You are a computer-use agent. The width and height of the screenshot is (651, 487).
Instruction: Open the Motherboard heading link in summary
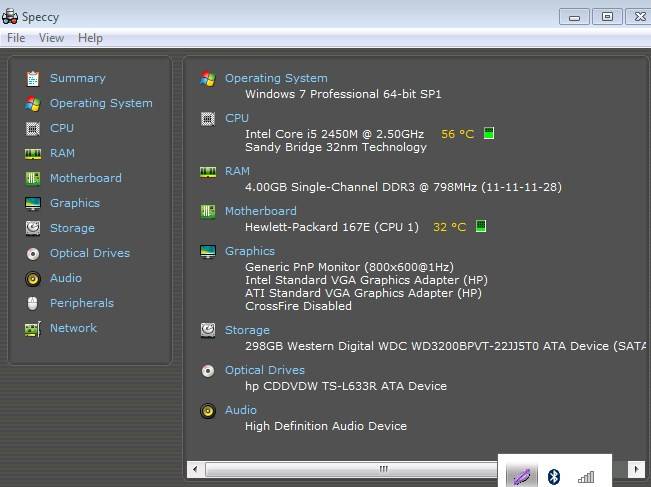[261, 211]
